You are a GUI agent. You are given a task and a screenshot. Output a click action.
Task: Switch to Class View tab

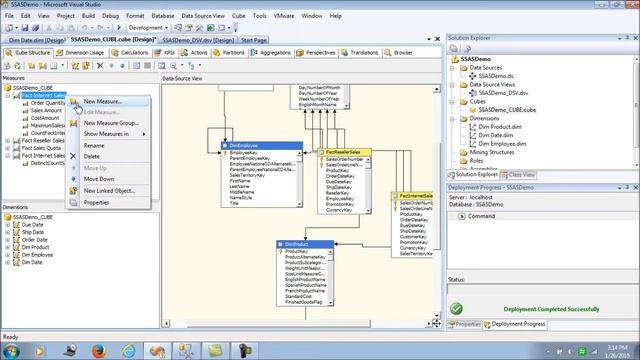coord(518,175)
